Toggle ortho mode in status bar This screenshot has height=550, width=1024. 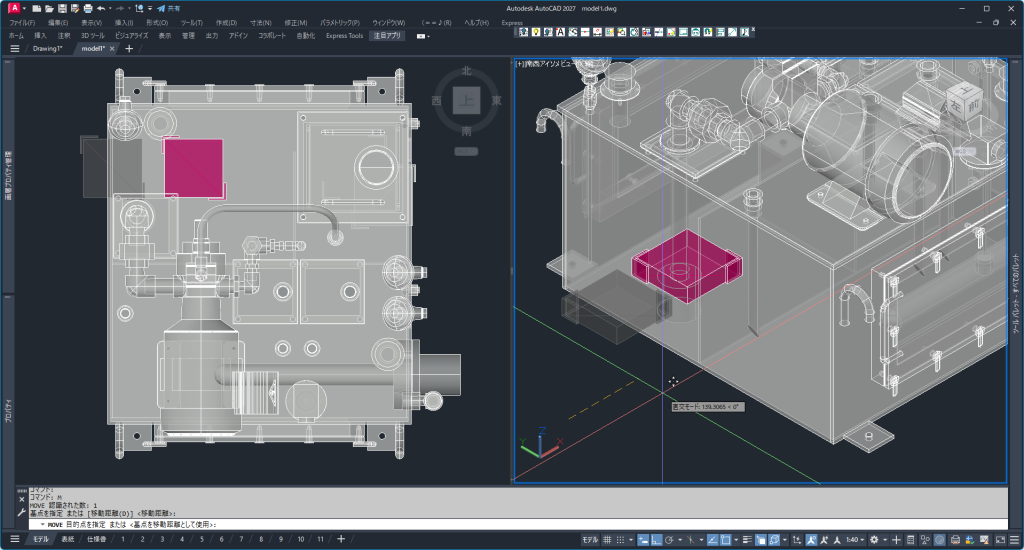[x=654, y=540]
